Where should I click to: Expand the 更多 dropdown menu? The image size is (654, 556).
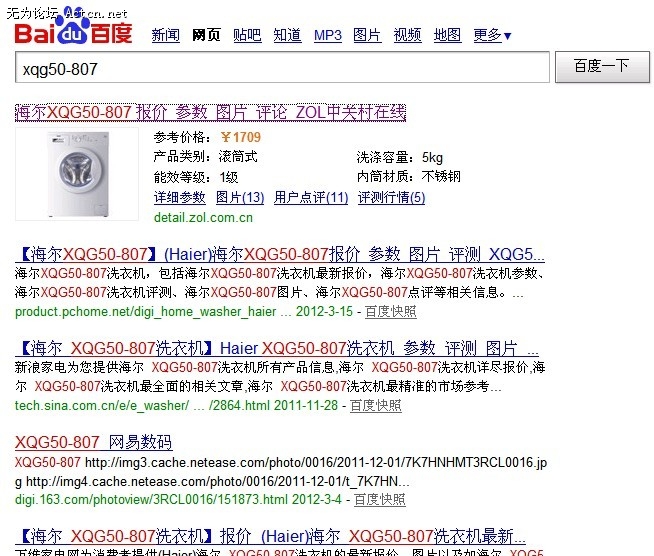[x=491, y=36]
